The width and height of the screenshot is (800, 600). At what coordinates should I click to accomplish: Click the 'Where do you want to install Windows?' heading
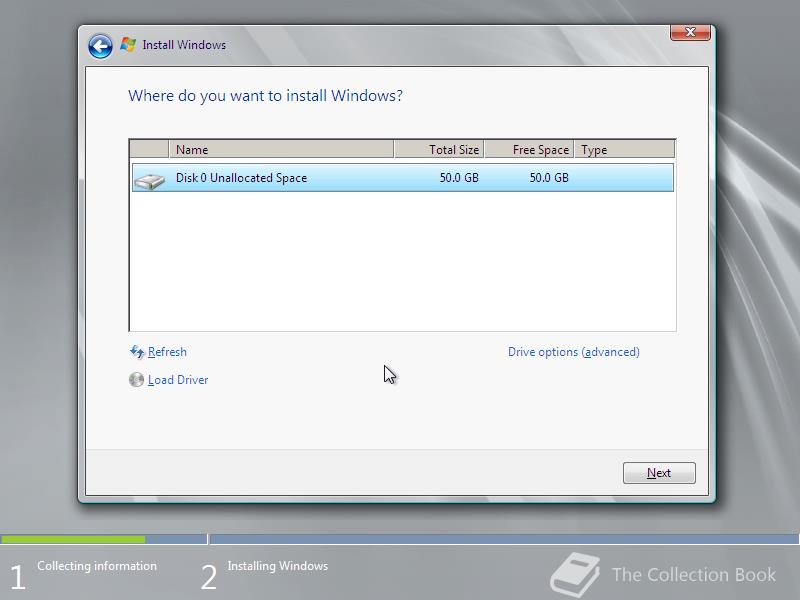click(265, 96)
